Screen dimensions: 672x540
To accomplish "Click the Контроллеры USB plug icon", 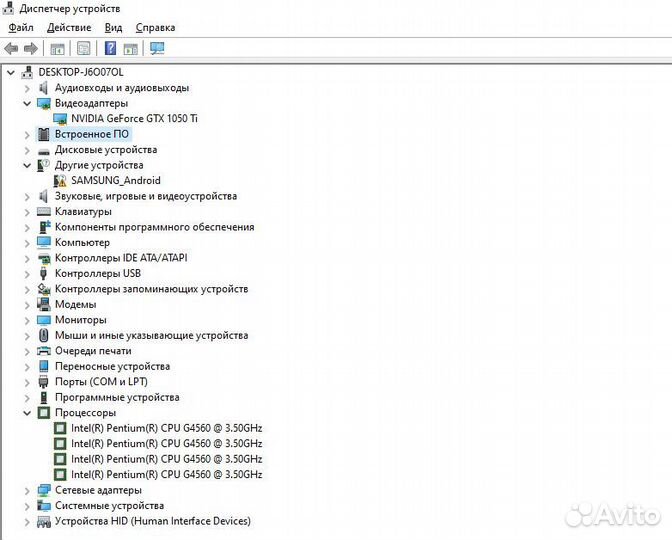I will tap(43, 273).
